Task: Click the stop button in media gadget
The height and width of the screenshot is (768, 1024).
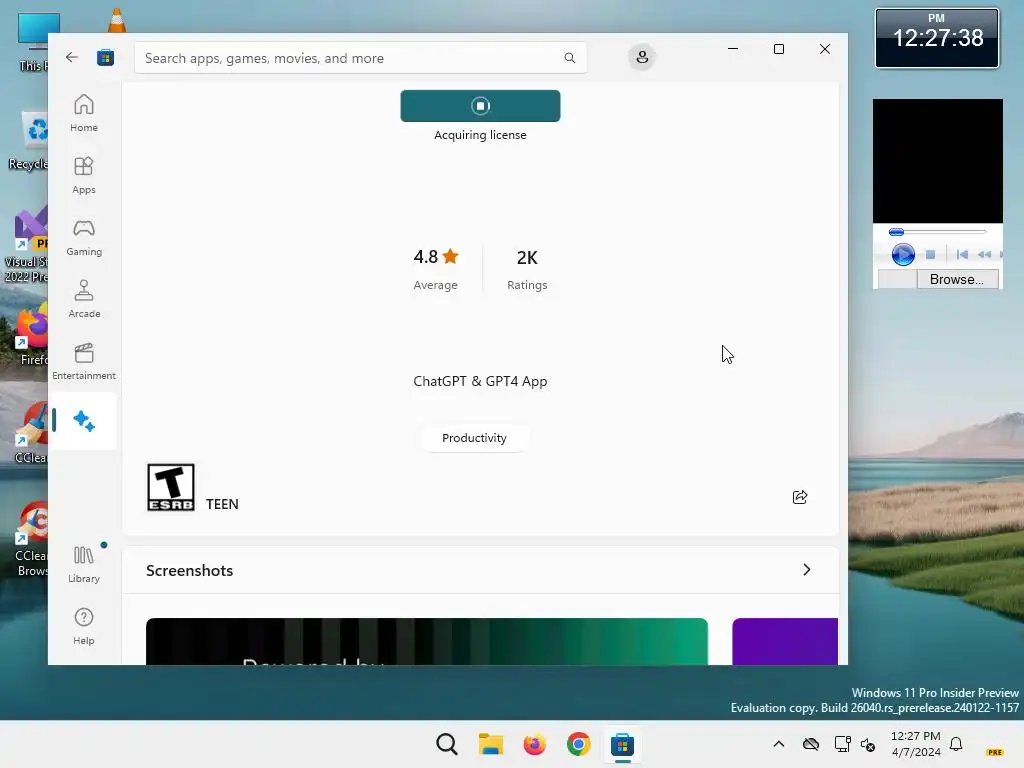Action: (931, 255)
